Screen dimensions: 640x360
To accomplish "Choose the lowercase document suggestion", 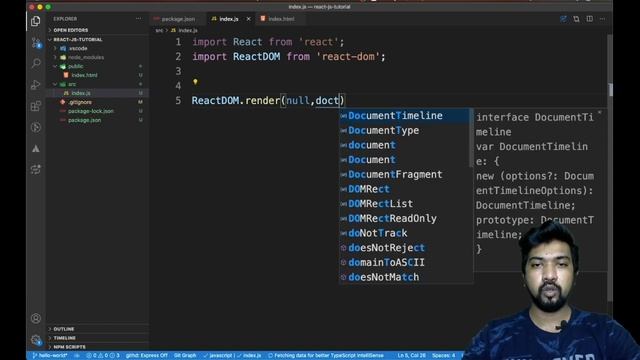I will pos(404,145).
